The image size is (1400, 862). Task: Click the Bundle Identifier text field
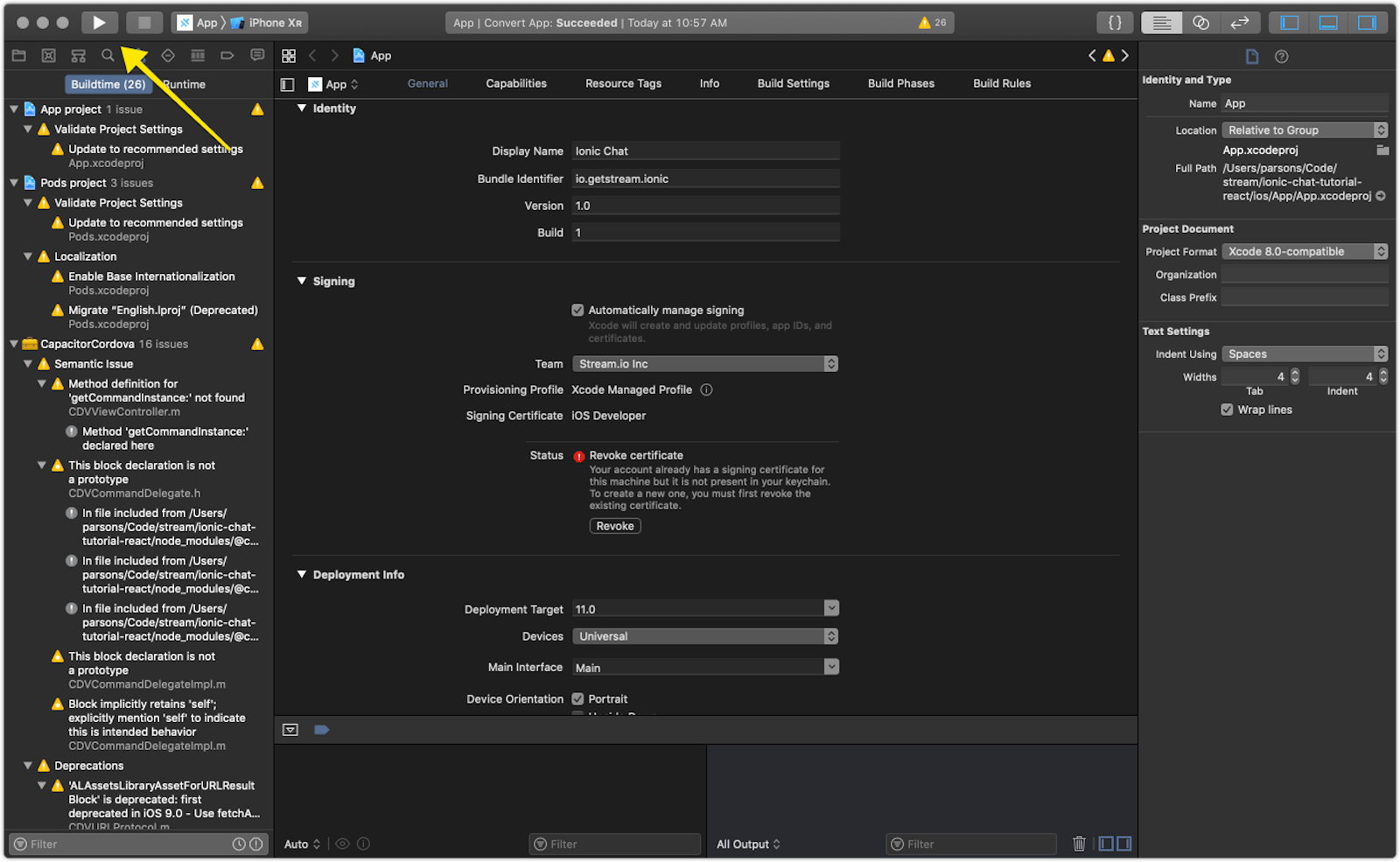pos(704,179)
